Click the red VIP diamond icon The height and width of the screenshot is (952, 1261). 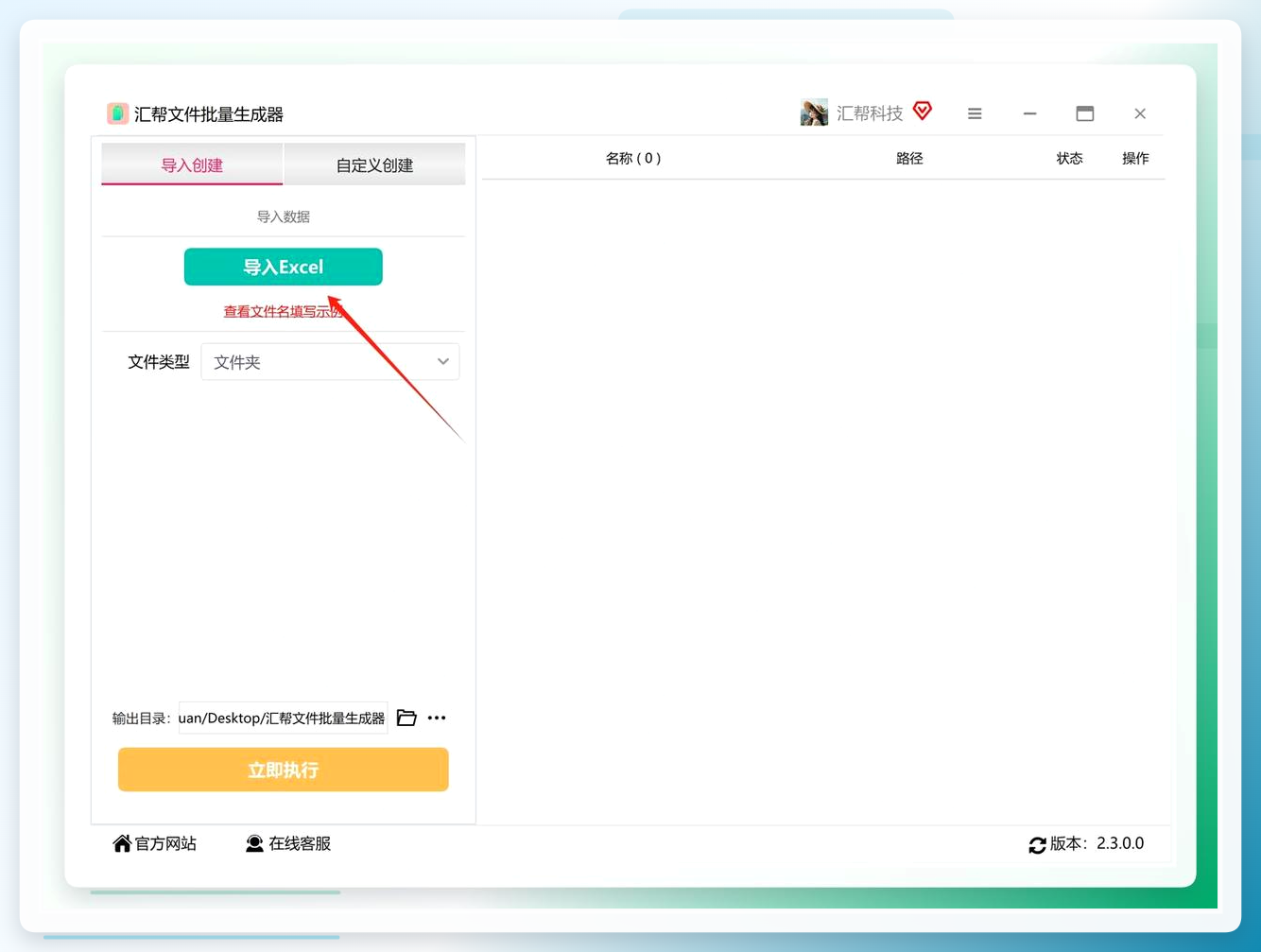[x=923, y=112]
